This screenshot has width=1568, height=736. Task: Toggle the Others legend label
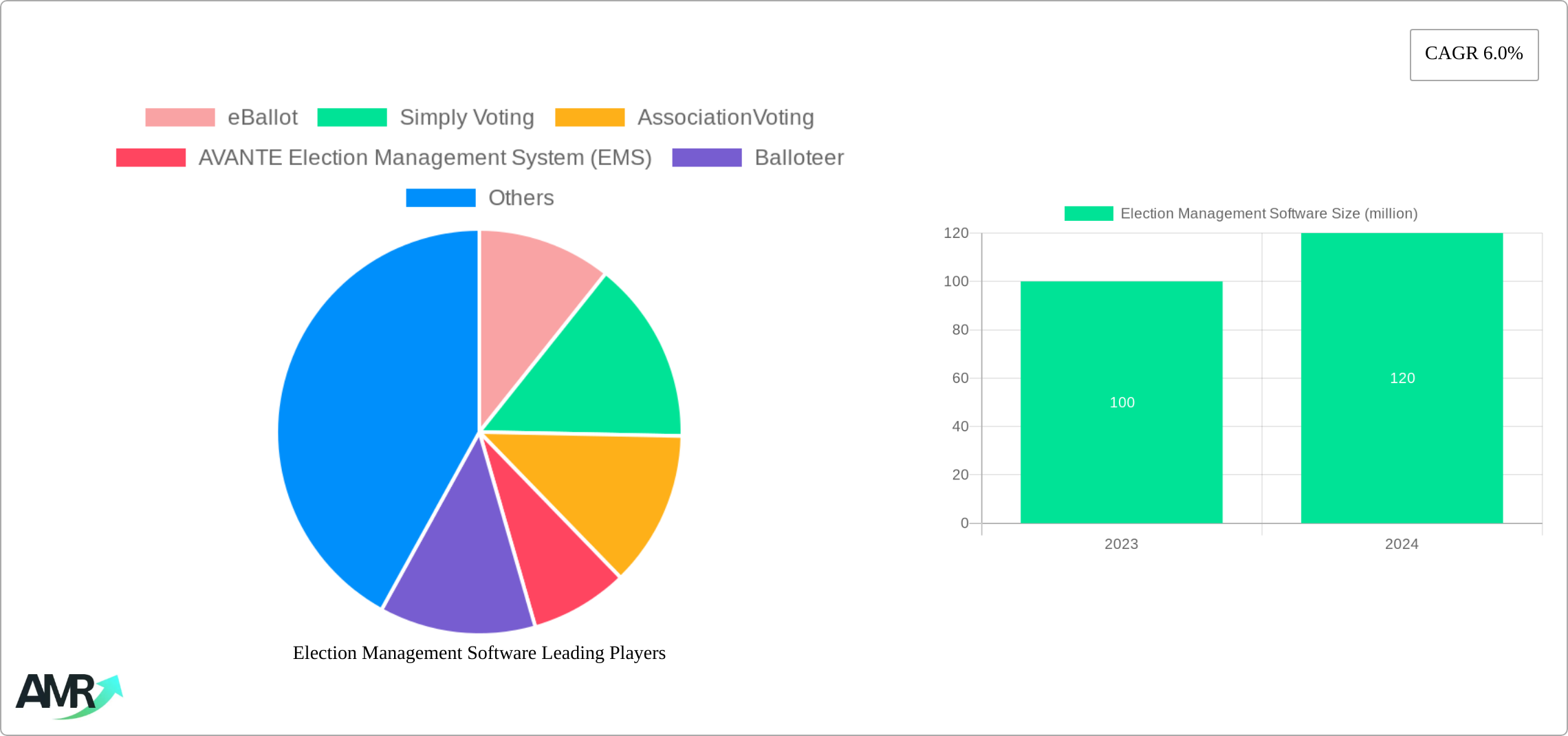521,197
